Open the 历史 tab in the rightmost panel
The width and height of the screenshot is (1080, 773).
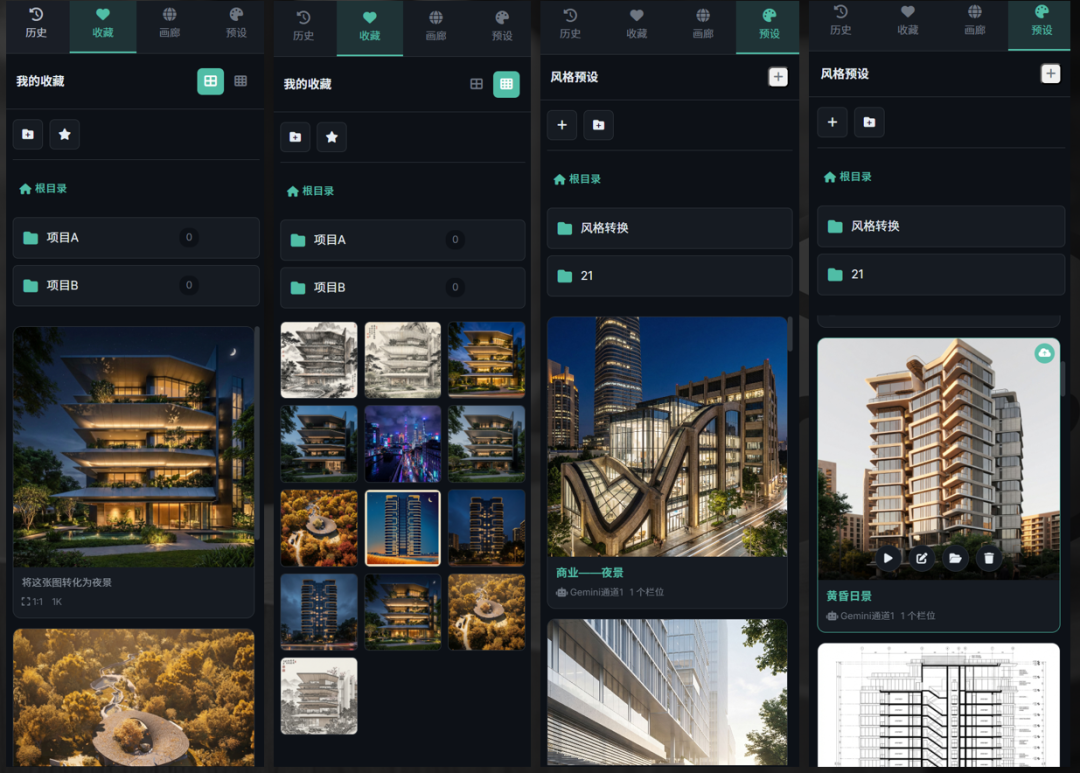pos(840,21)
